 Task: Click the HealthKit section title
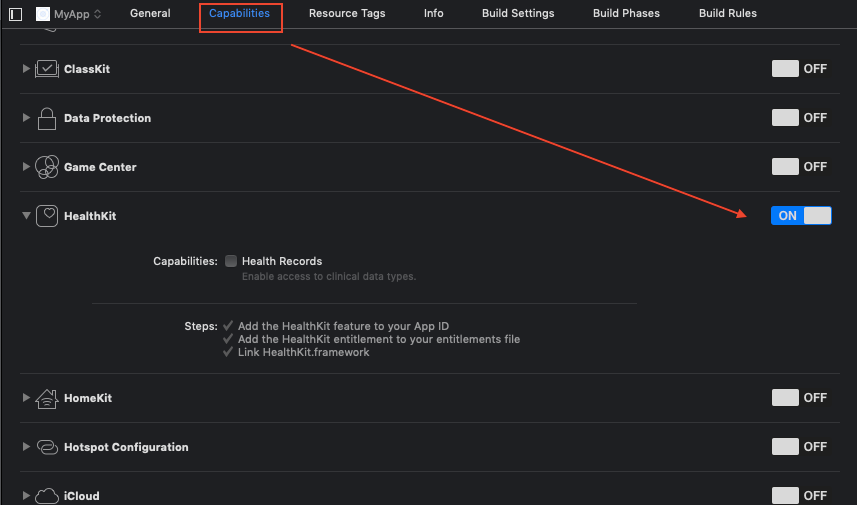tap(90, 216)
